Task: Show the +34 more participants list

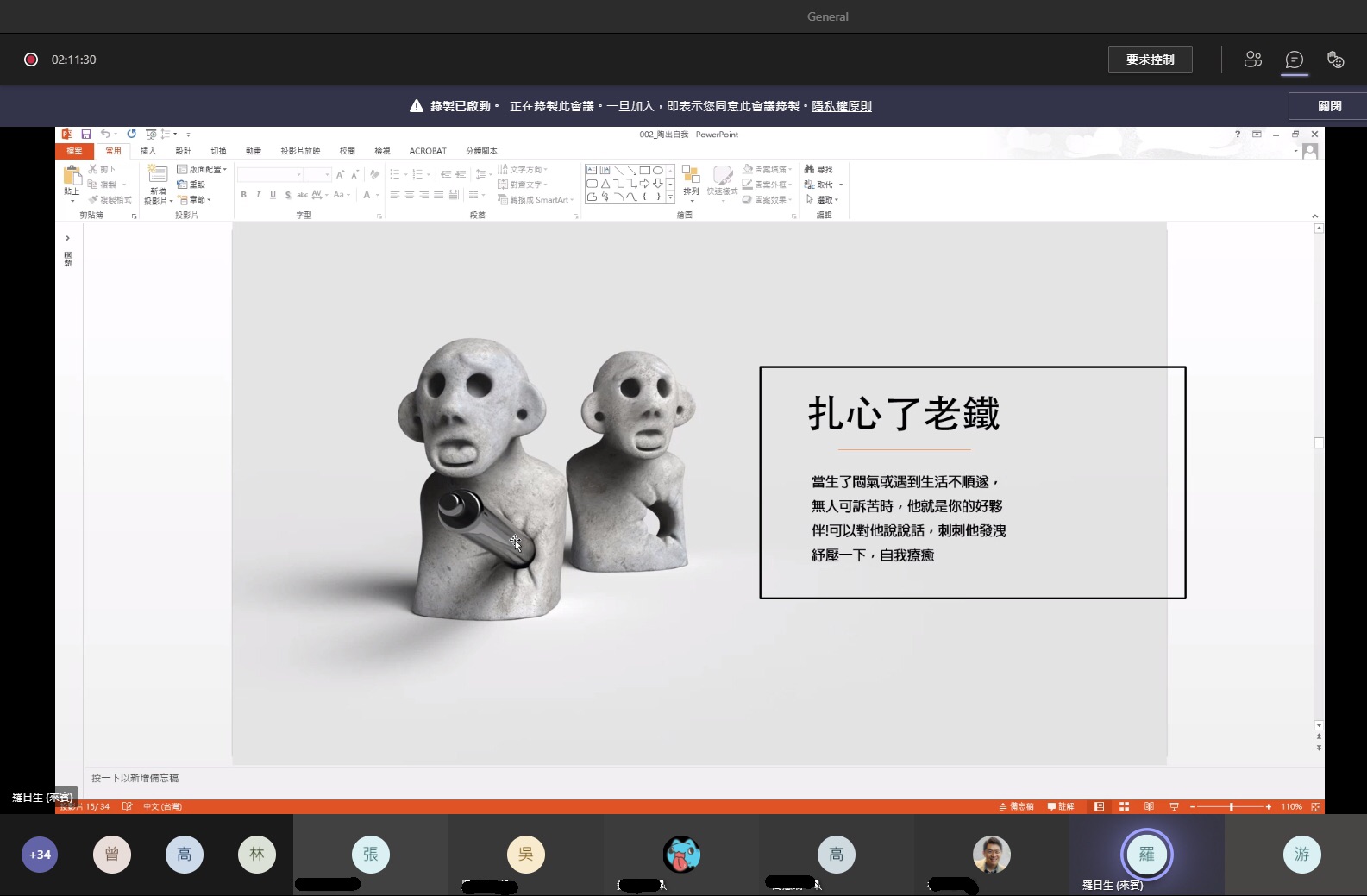Action: click(x=40, y=855)
